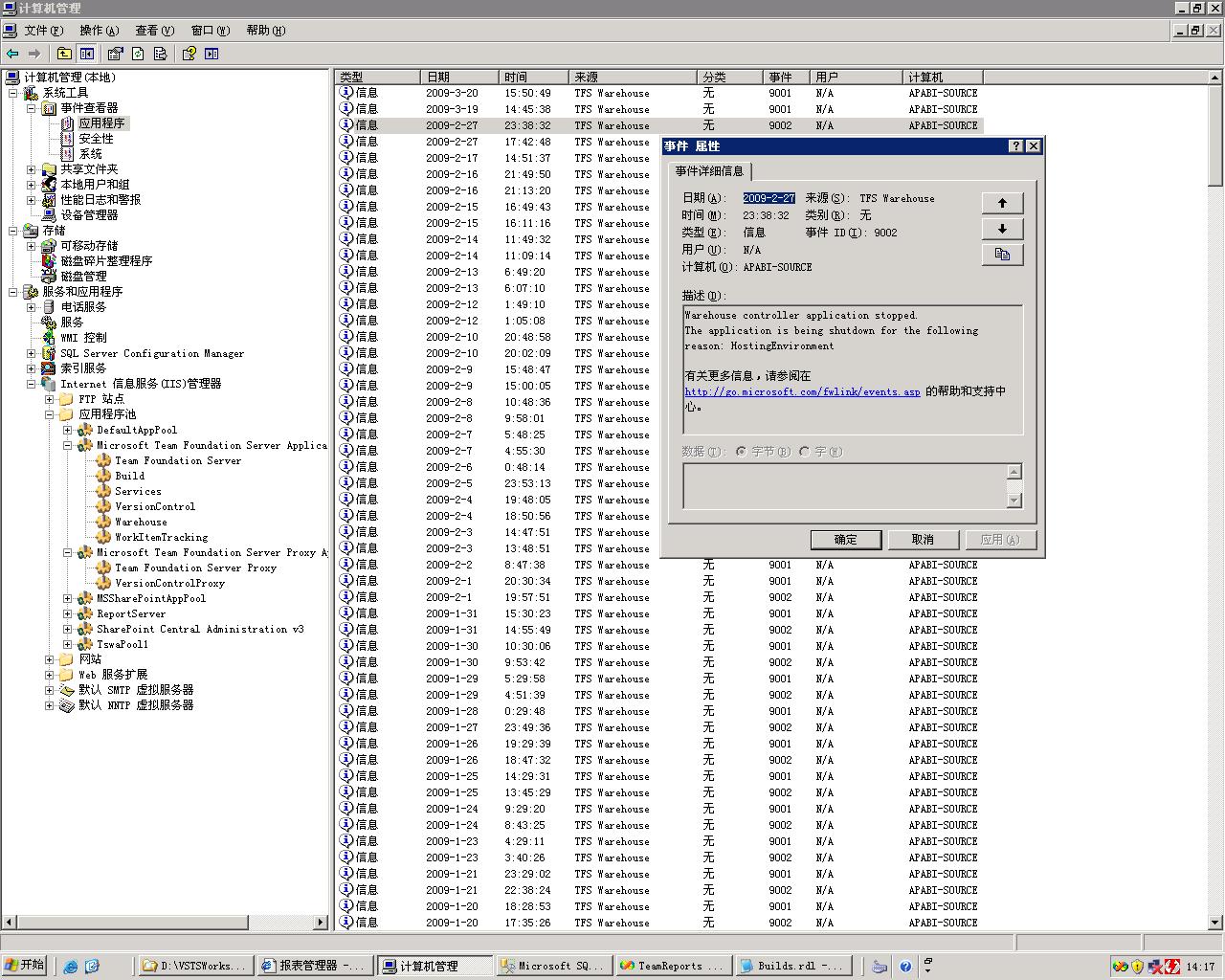Click the Up one level folder icon
Image resolution: width=1225 pixels, height=980 pixels.
click(x=64, y=54)
